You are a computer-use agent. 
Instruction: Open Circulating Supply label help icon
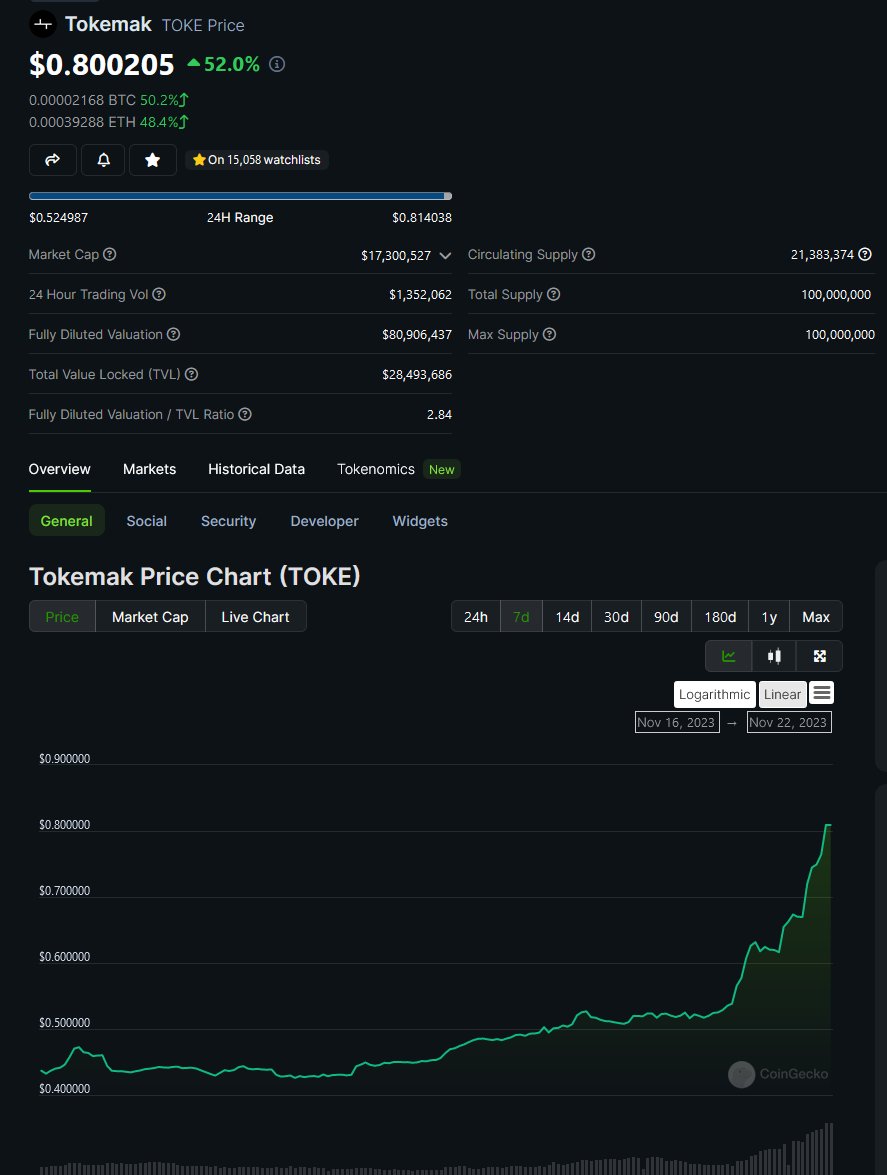click(x=589, y=254)
